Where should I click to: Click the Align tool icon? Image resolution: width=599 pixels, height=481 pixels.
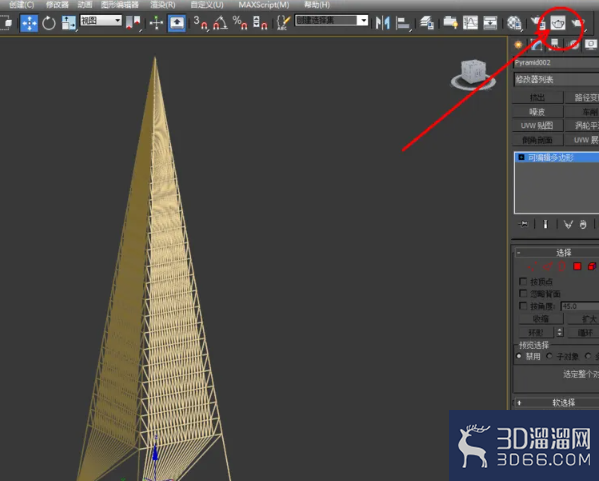tap(403, 23)
